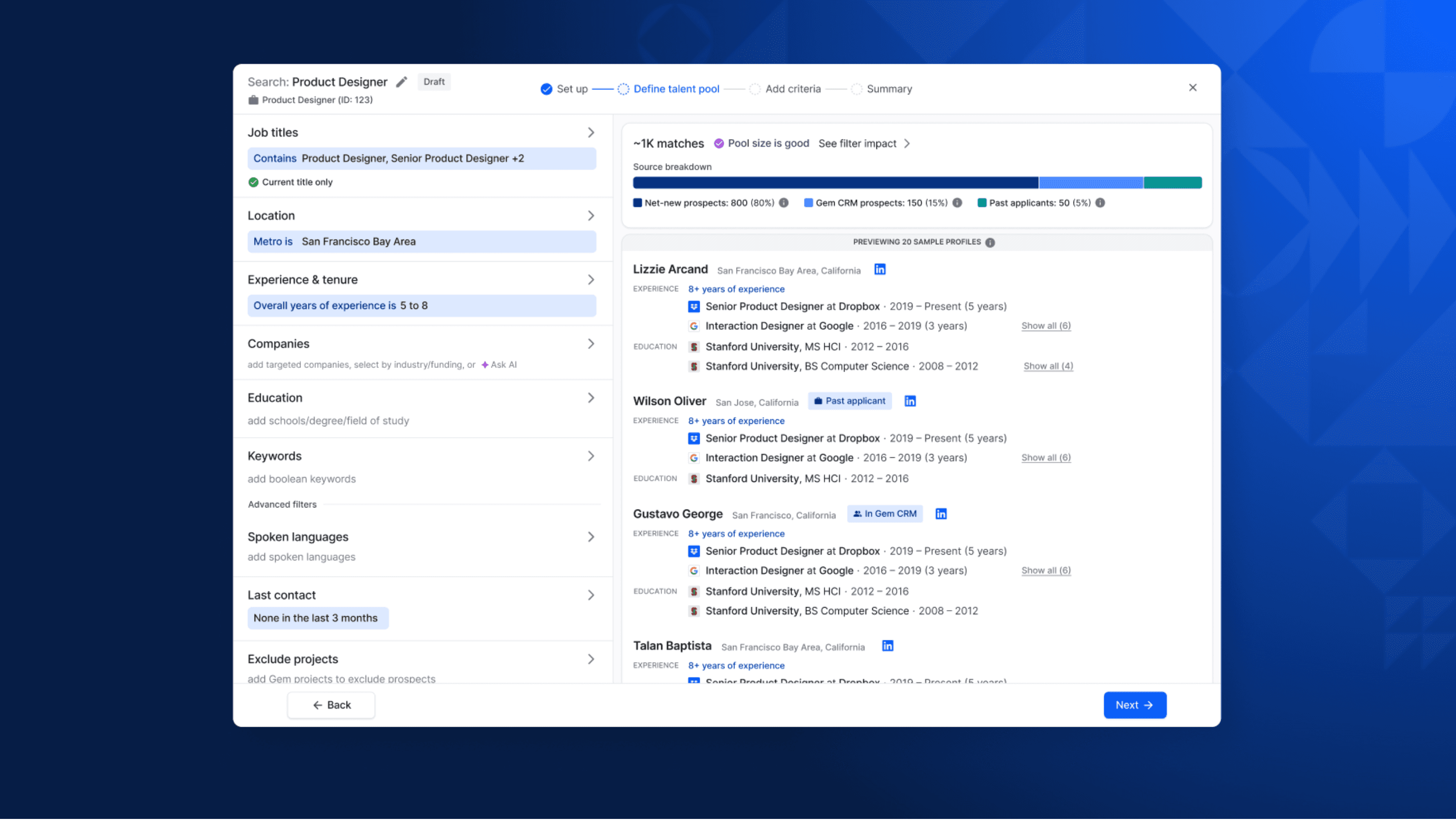Click the Google icon beside Interaction Designer
Viewport: 1456px width, 822px height.
click(694, 326)
